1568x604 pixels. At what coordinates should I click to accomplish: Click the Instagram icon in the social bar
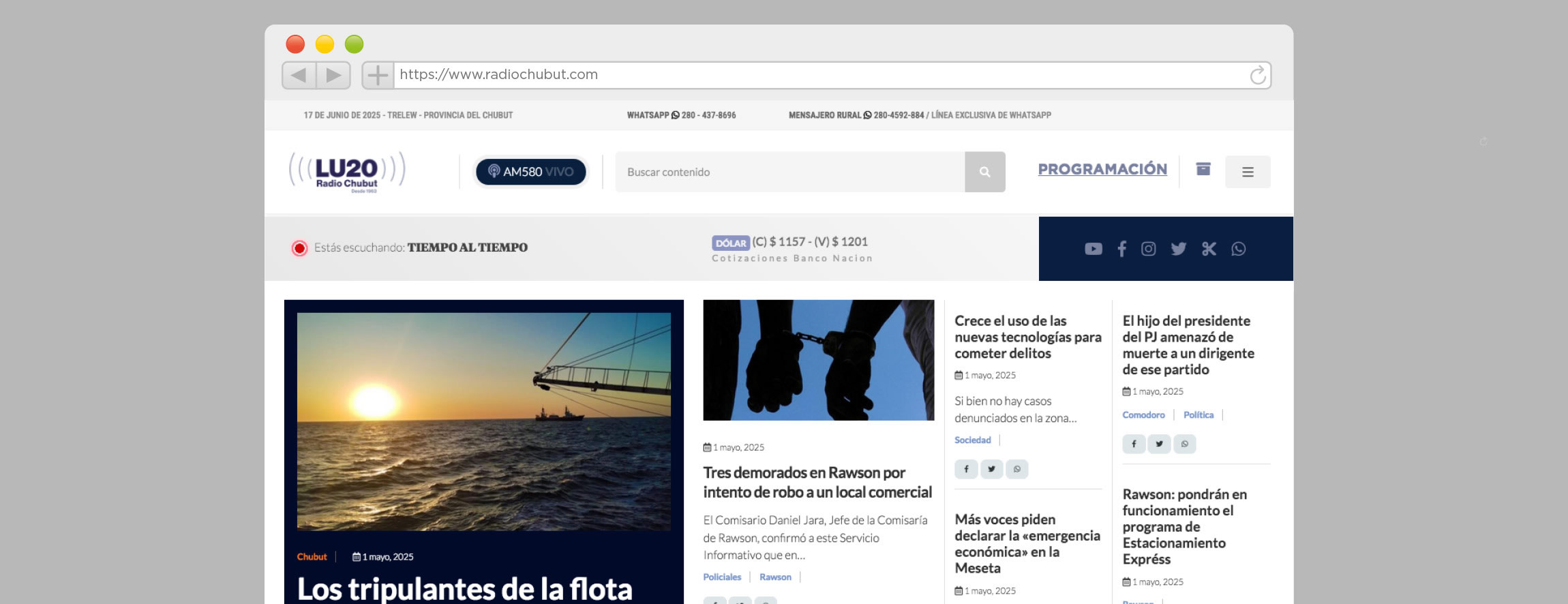click(x=1149, y=249)
